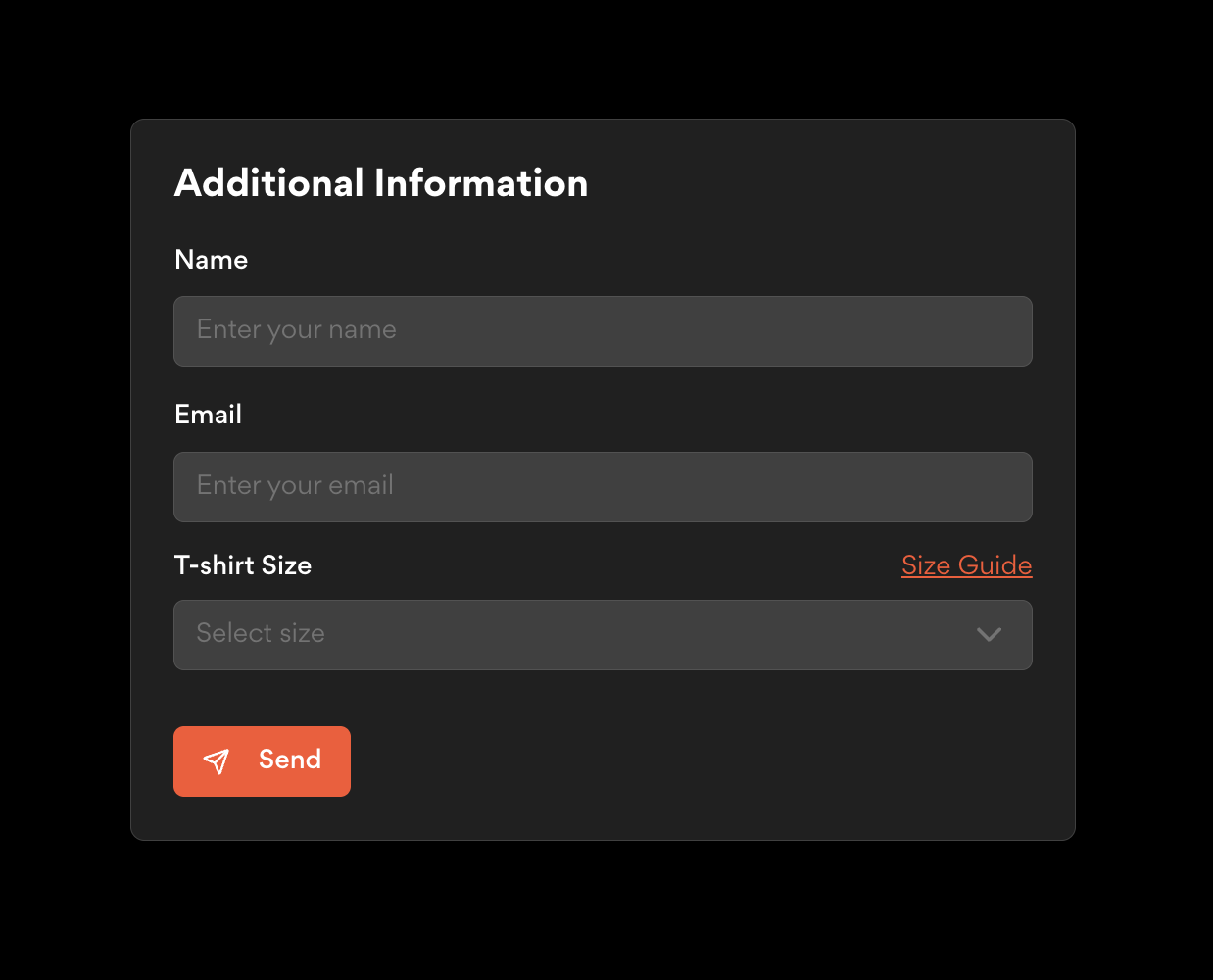Open the Size Guide link

(966, 565)
